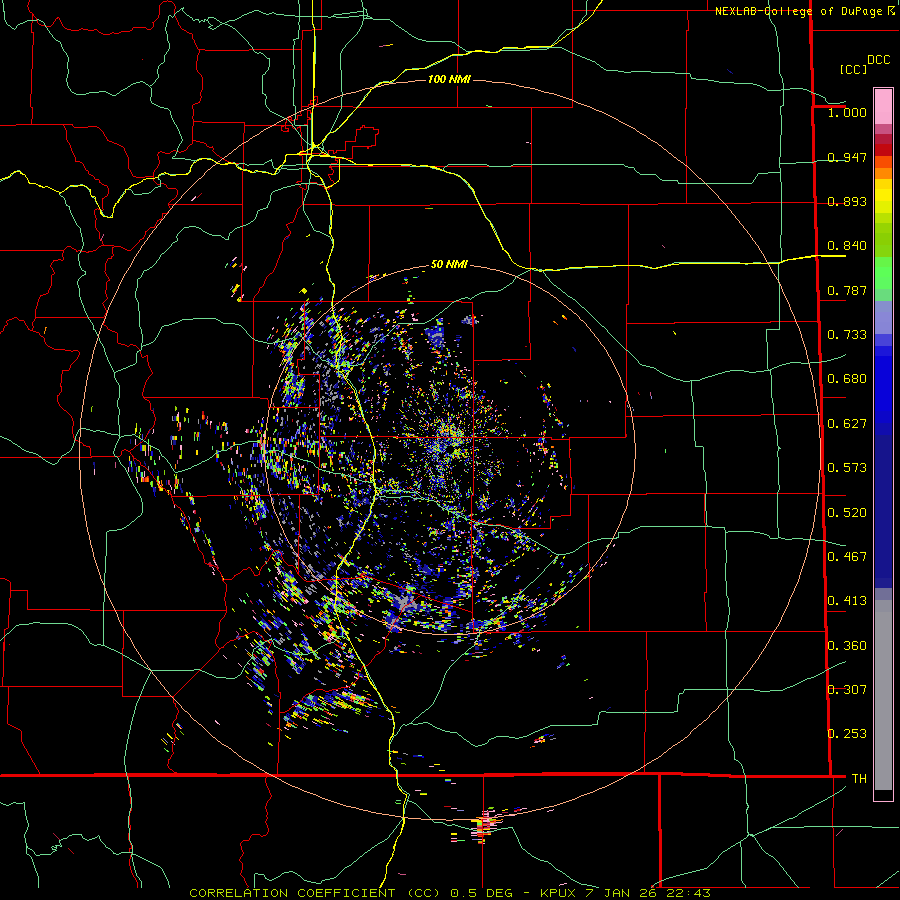Viewport: 900px width, 900px height.
Task: Click the 0.520 scale value
Action: click(x=847, y=513)
